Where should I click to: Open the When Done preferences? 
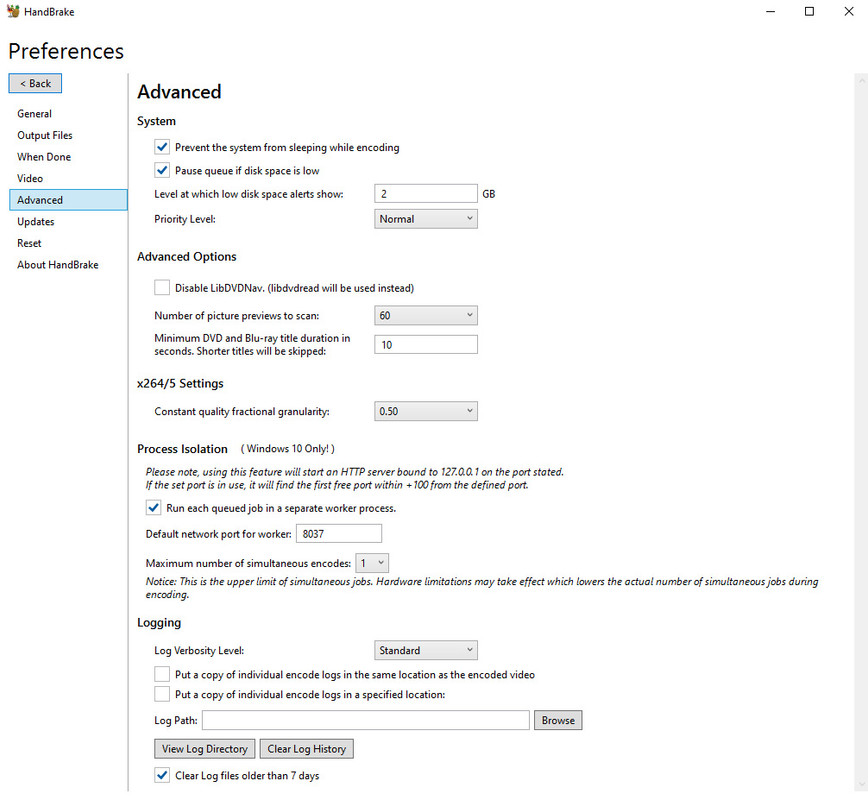tap(44, 157)
